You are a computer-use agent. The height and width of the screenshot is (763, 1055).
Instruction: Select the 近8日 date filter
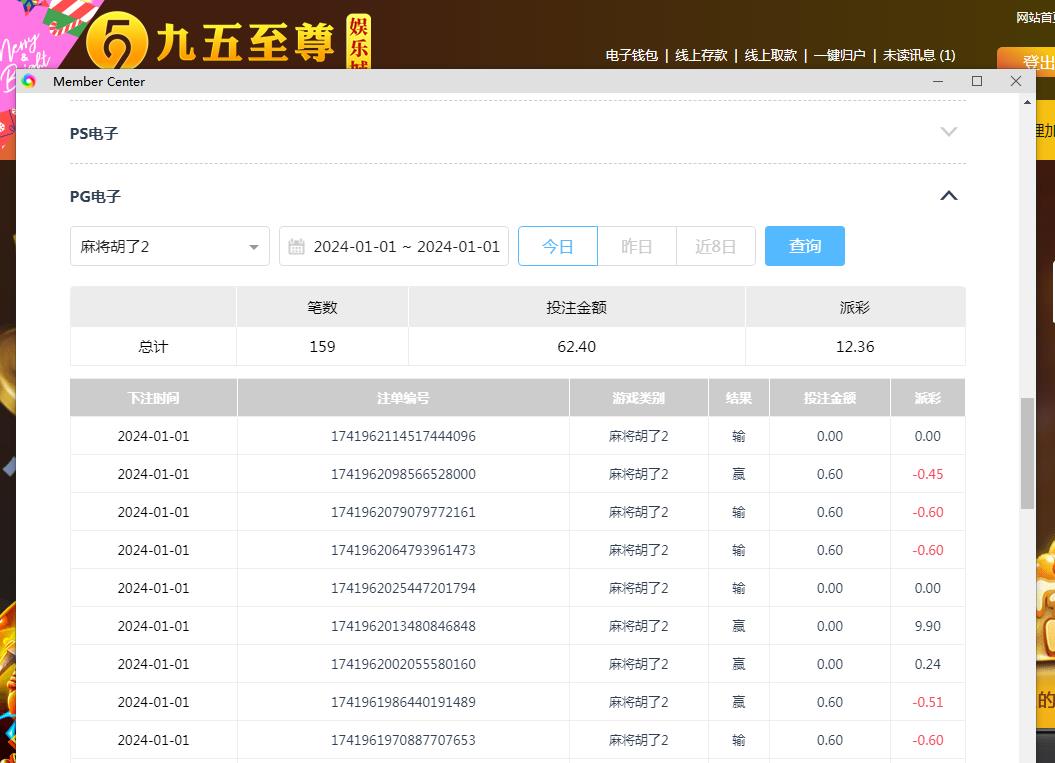(715, 247)
